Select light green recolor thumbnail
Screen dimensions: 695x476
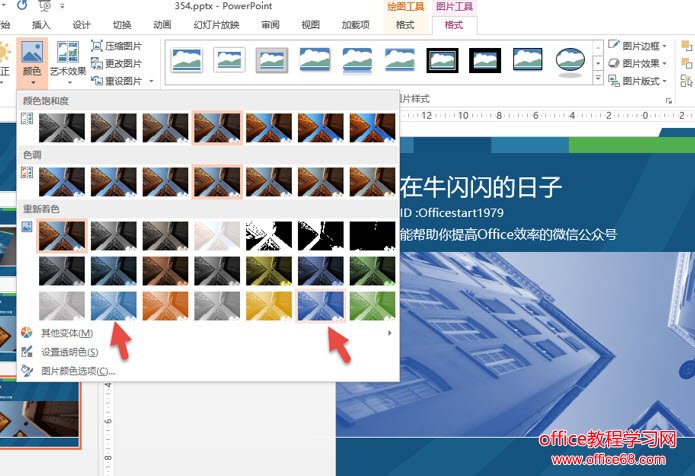point(372,306)
